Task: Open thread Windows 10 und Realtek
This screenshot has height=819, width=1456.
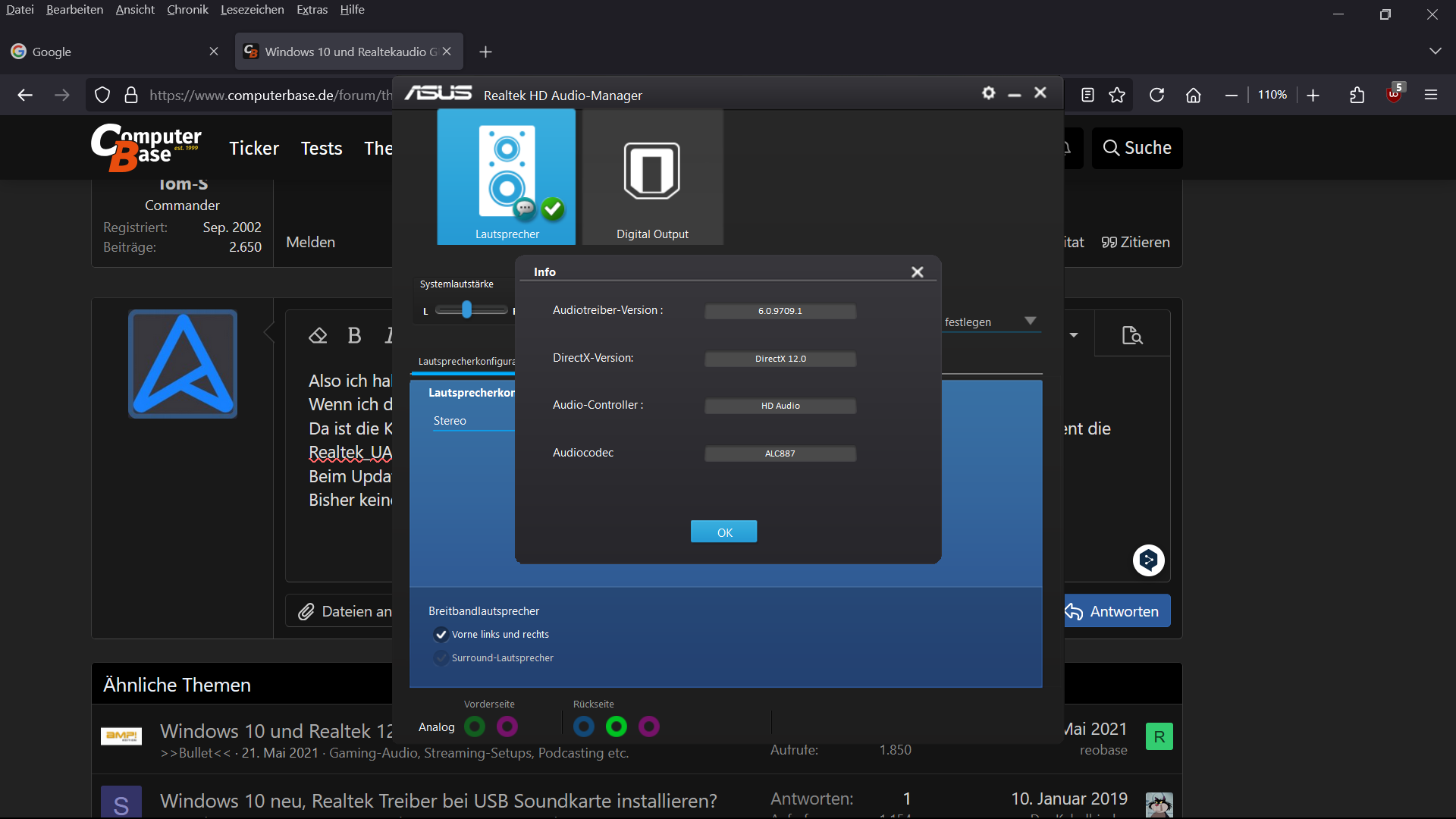Action: [x=276, y=731]
